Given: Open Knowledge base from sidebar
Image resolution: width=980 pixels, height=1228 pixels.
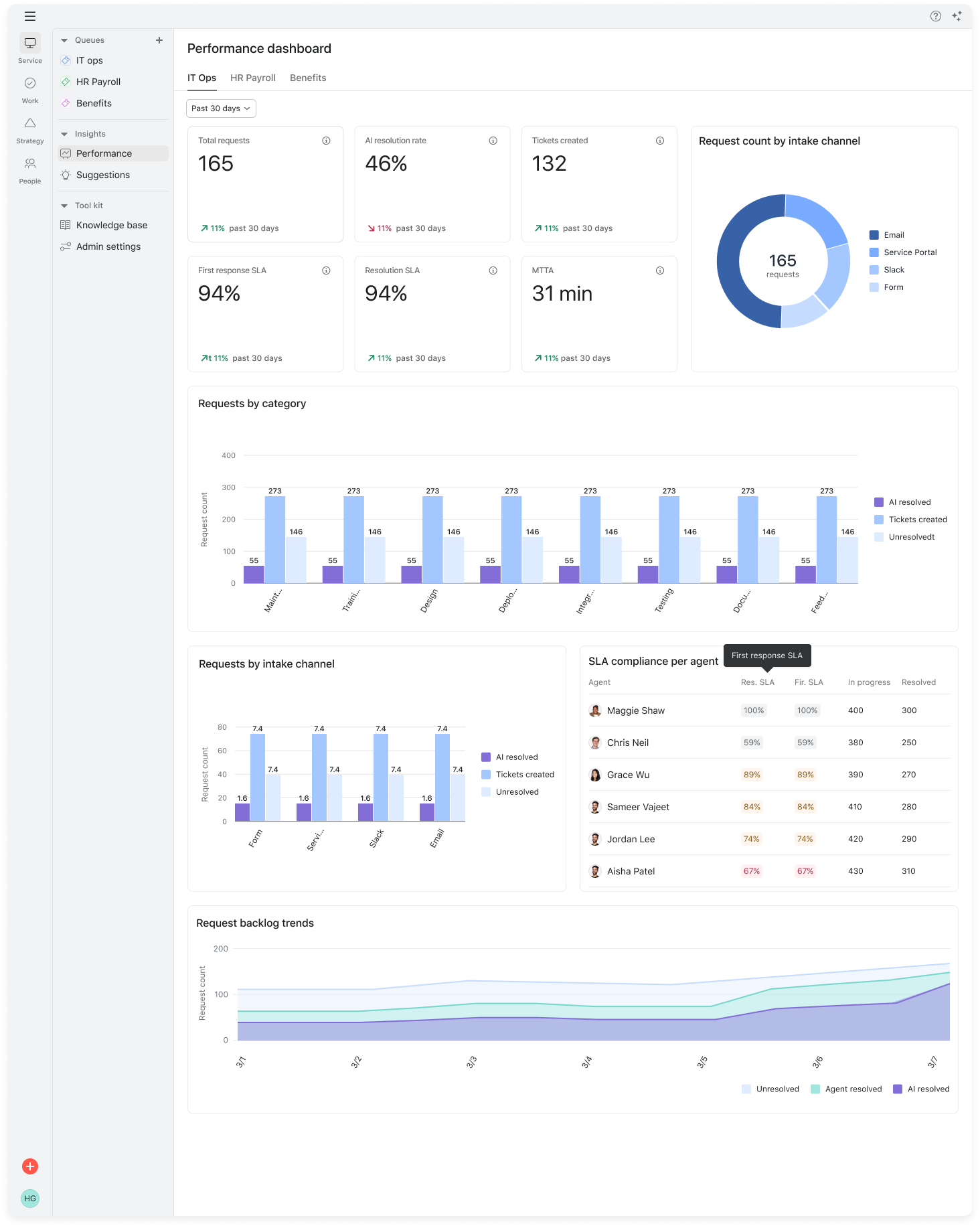Looking at the screenshot, I should [111, 225].
